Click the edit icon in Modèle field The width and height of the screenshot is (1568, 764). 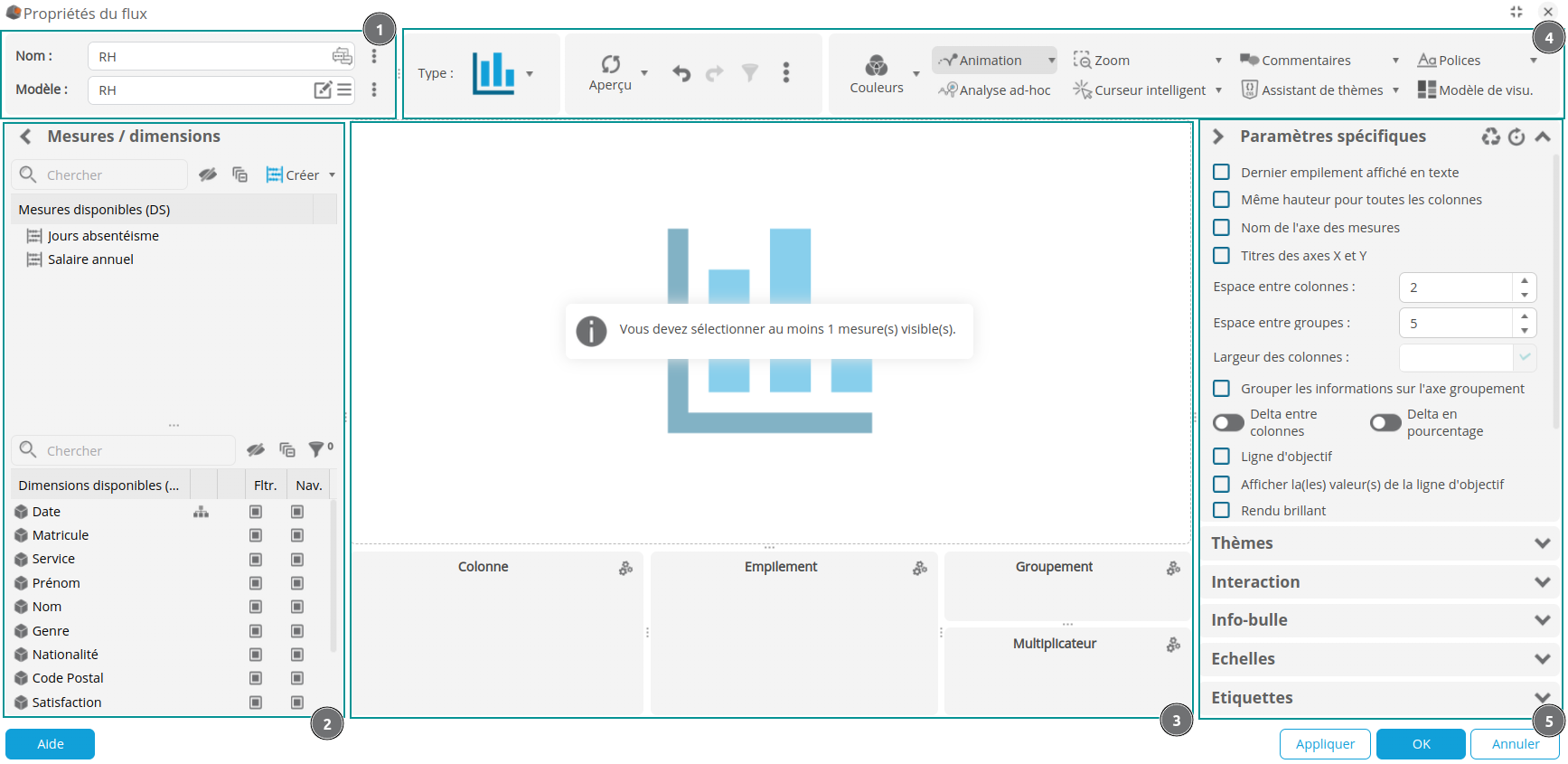323,90
